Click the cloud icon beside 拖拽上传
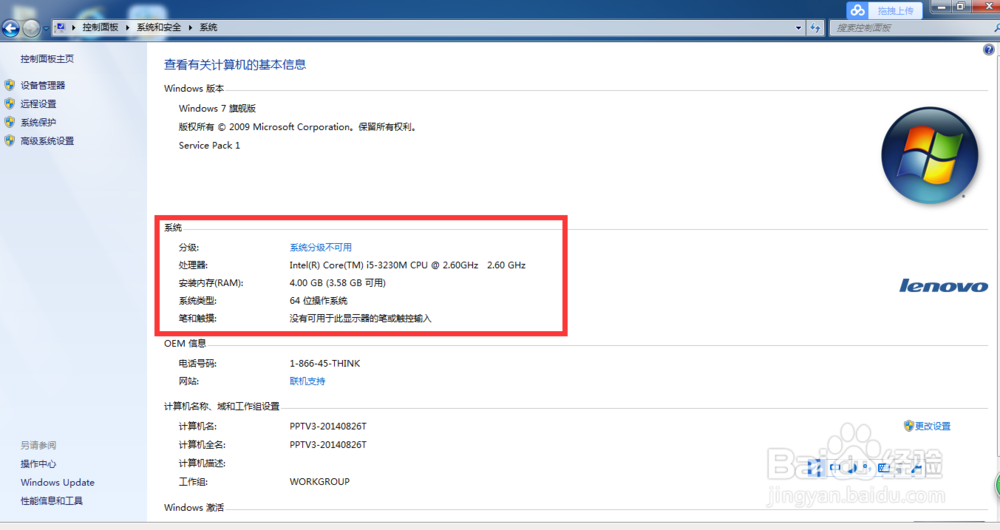Image resolution: width=1000 pixels, height=530 pixels. pyautogui.click(x=858, y=10)
